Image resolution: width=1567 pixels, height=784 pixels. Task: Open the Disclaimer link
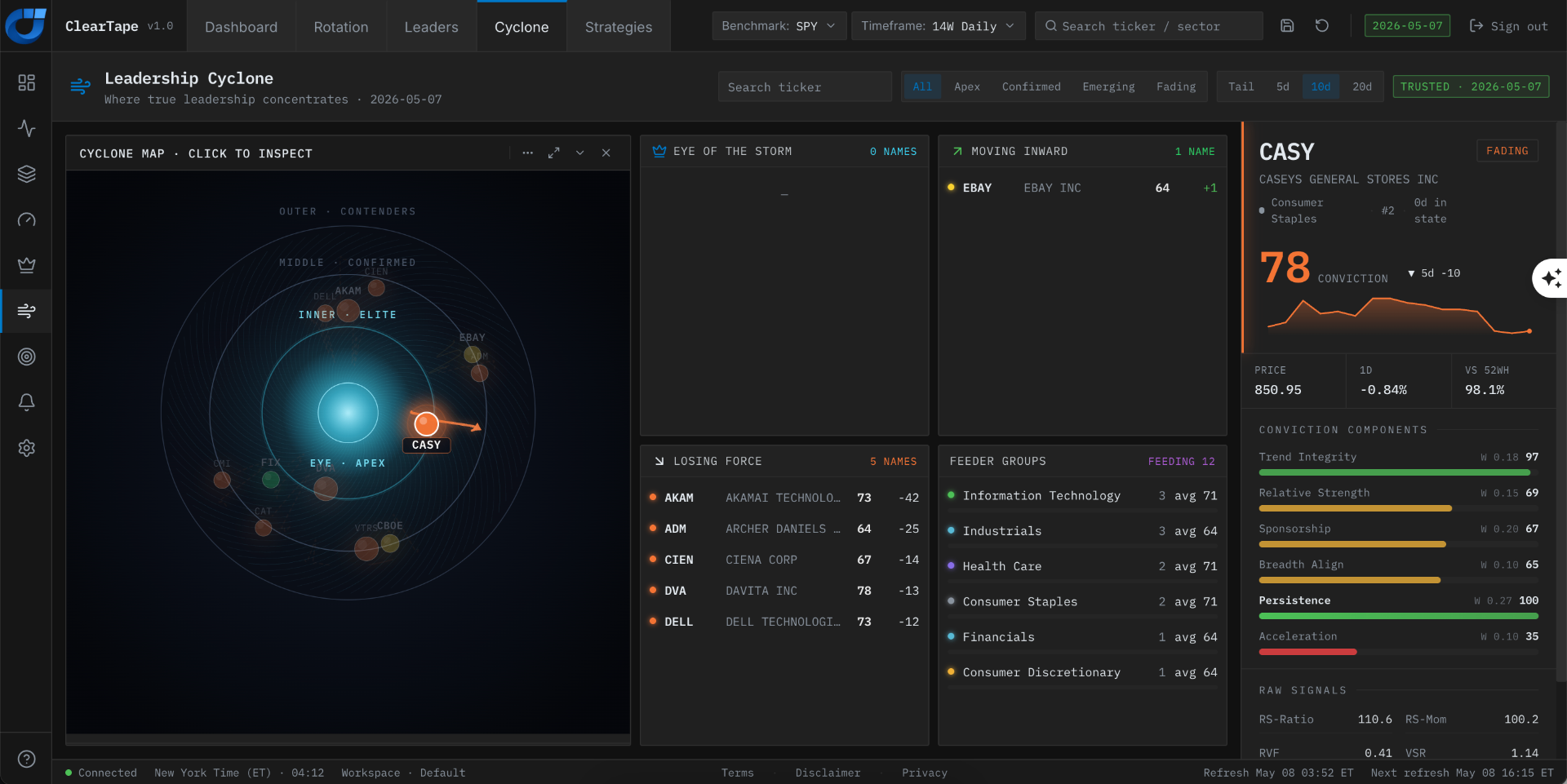click(828, 773)
